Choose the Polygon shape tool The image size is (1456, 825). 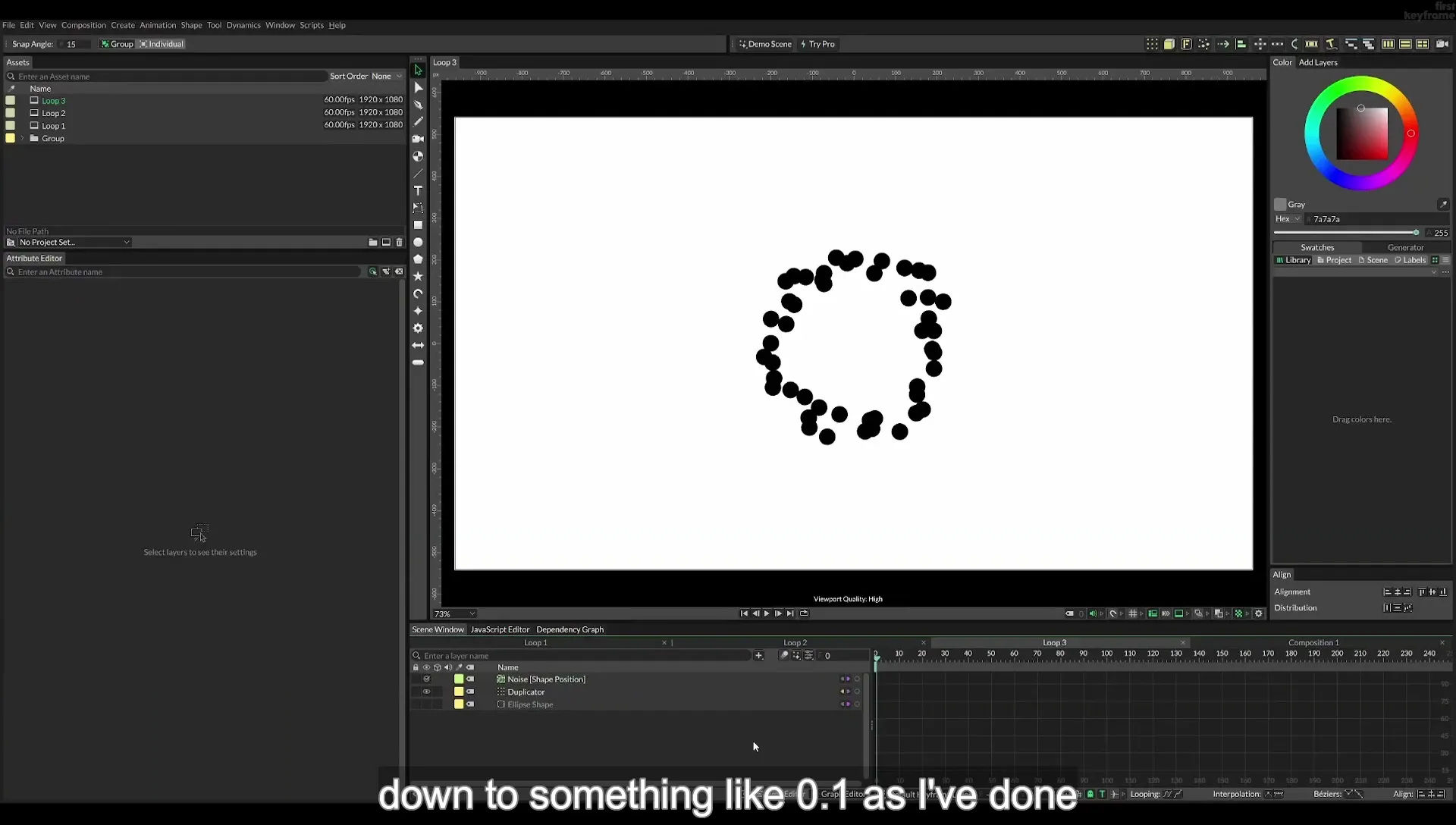click(x=418, y=259)
